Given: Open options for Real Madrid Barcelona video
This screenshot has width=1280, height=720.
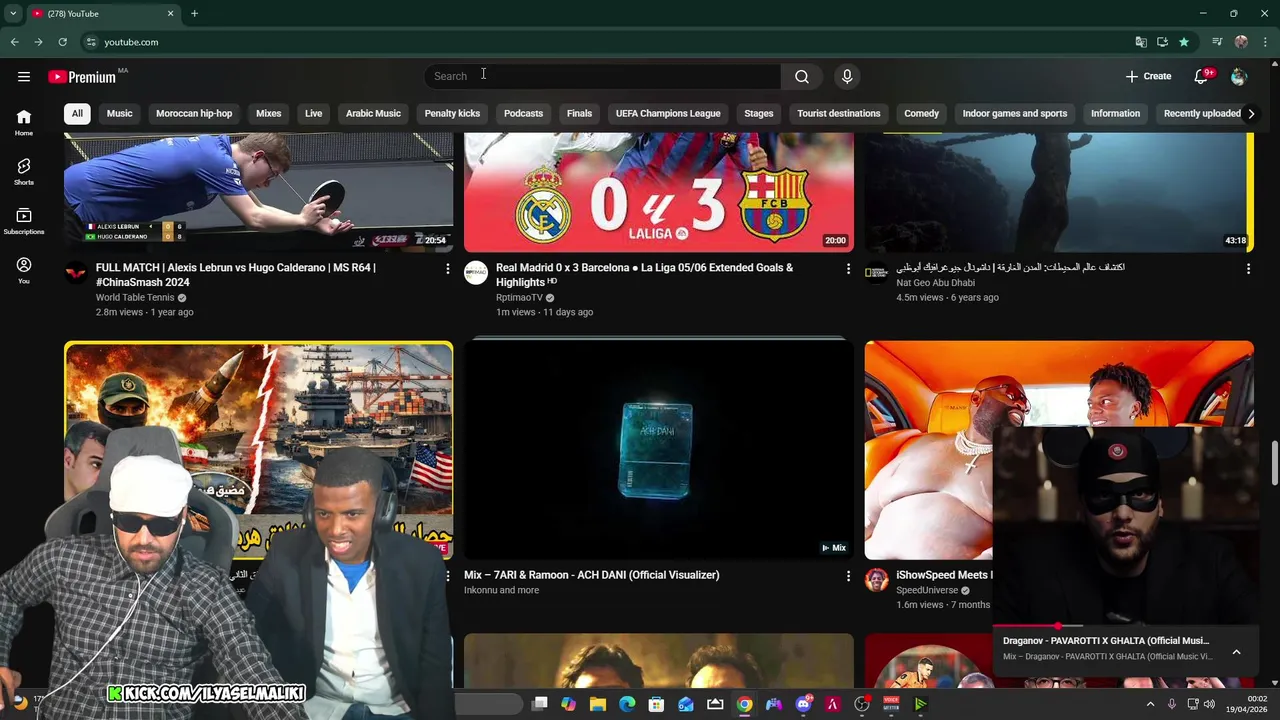Looking at the screenshot, I should coord(848,268).
